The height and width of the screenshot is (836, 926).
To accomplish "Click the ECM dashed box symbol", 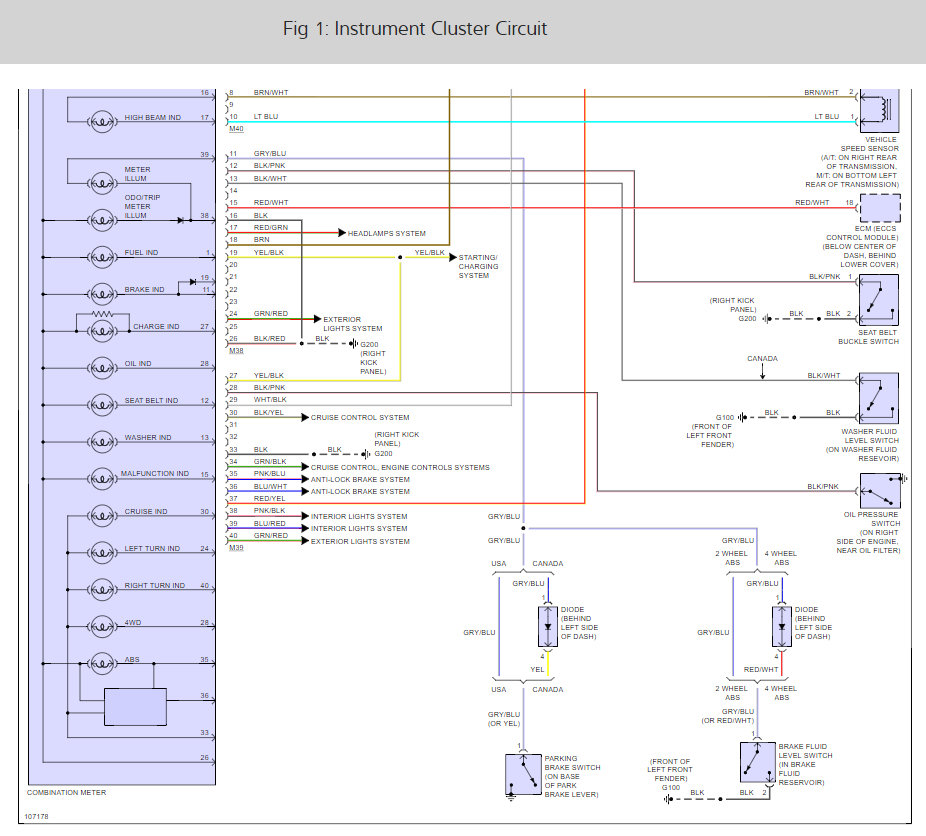I will pos(880,208).
